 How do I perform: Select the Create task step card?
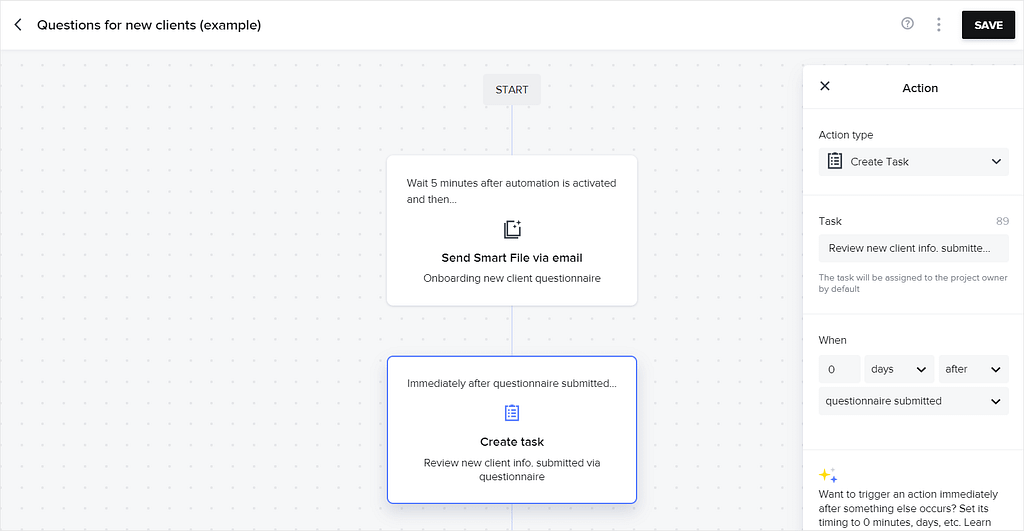pyautogui.click(x=512, y=430)
